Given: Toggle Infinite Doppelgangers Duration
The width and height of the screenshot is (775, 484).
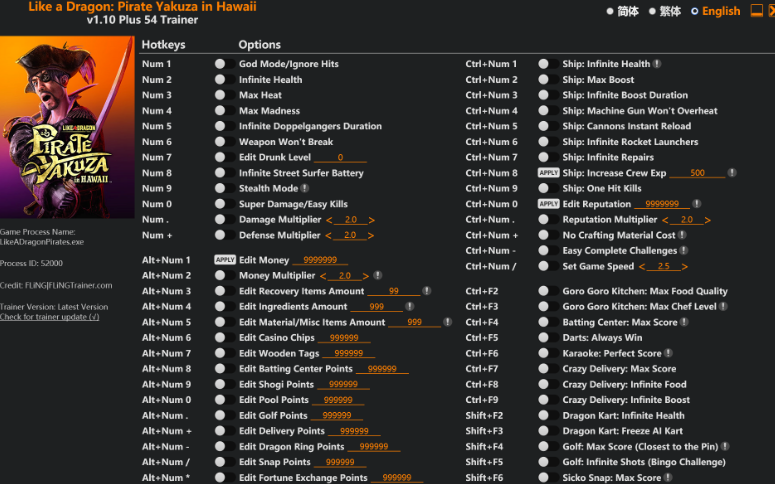Looking at the screenshot, I should click(x=225, y=126).
